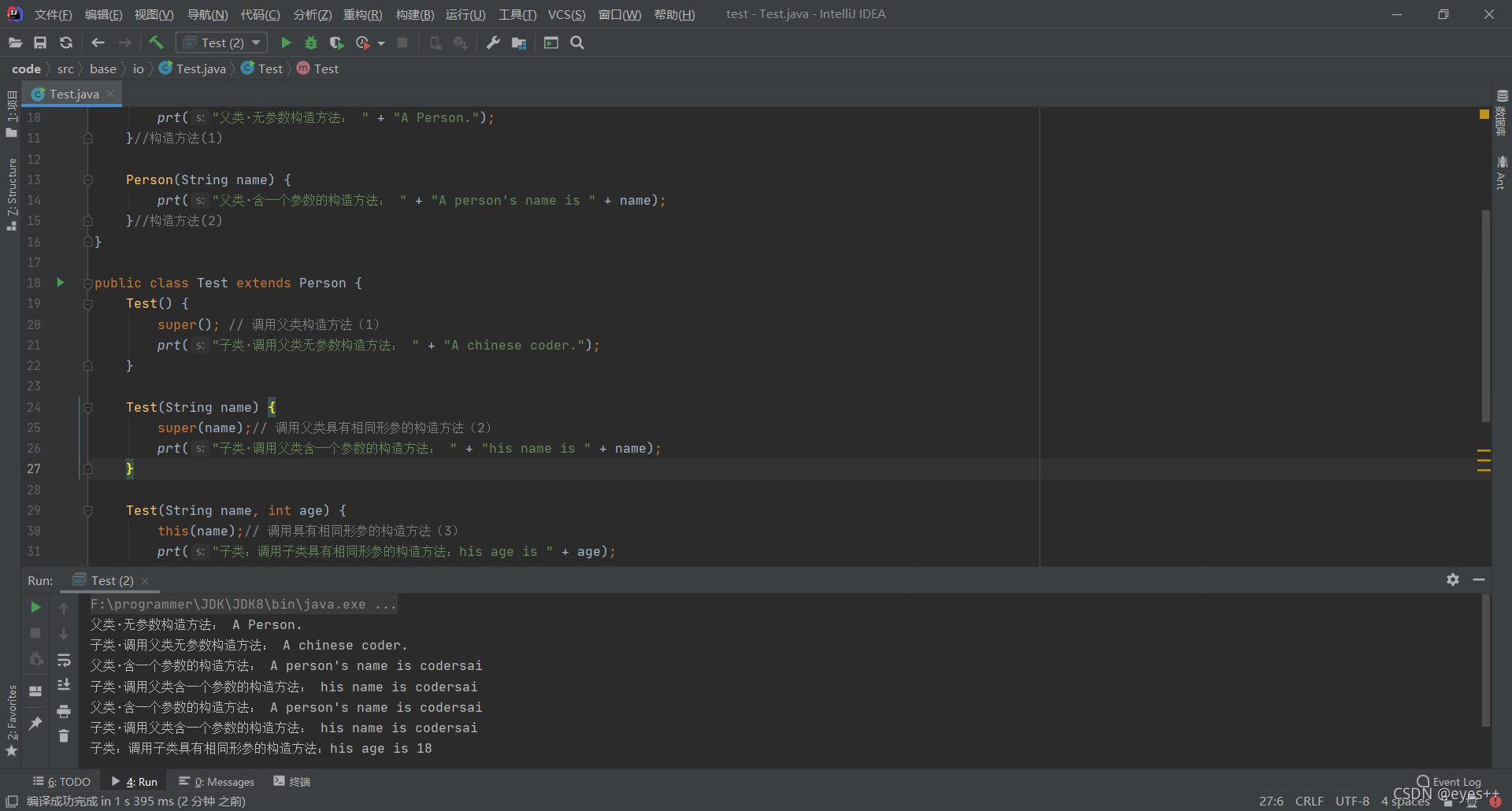
Task: Click CRLF line separator in status bar
Action: tap(1309, 801)
